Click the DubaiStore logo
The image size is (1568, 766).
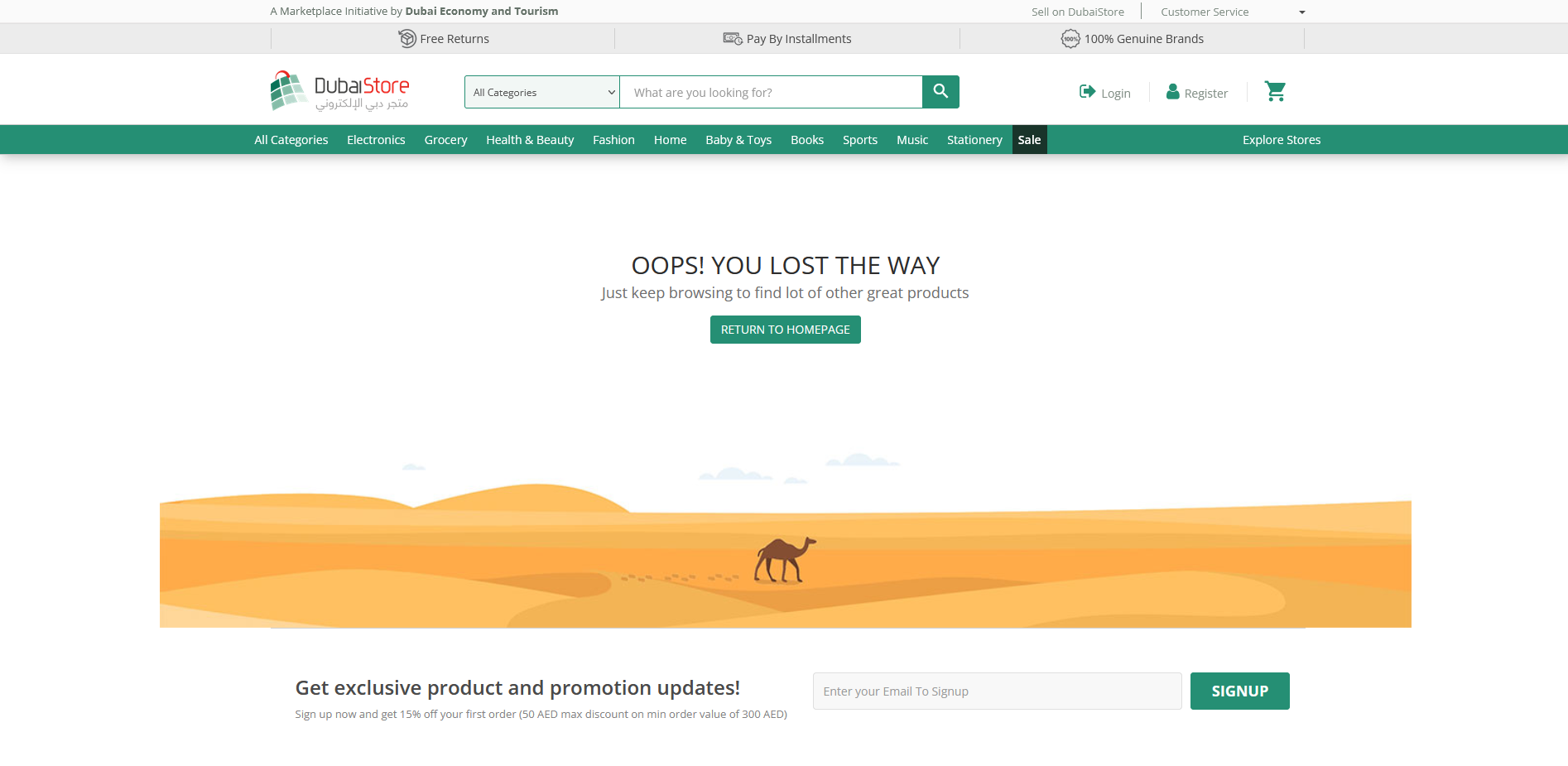click(339, 91)
